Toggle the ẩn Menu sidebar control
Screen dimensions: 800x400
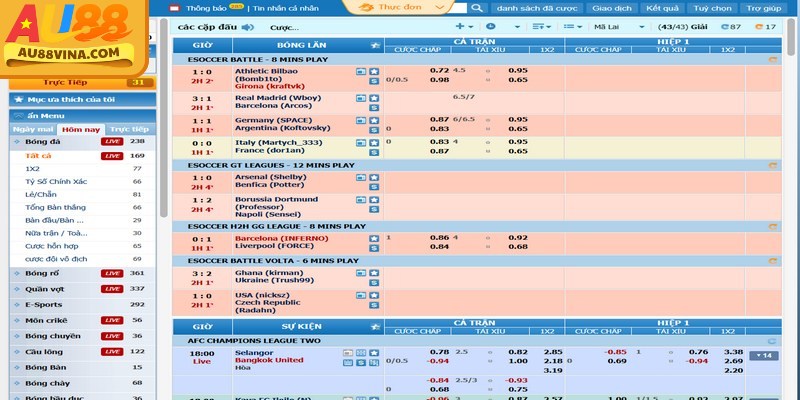click(83, 116)
